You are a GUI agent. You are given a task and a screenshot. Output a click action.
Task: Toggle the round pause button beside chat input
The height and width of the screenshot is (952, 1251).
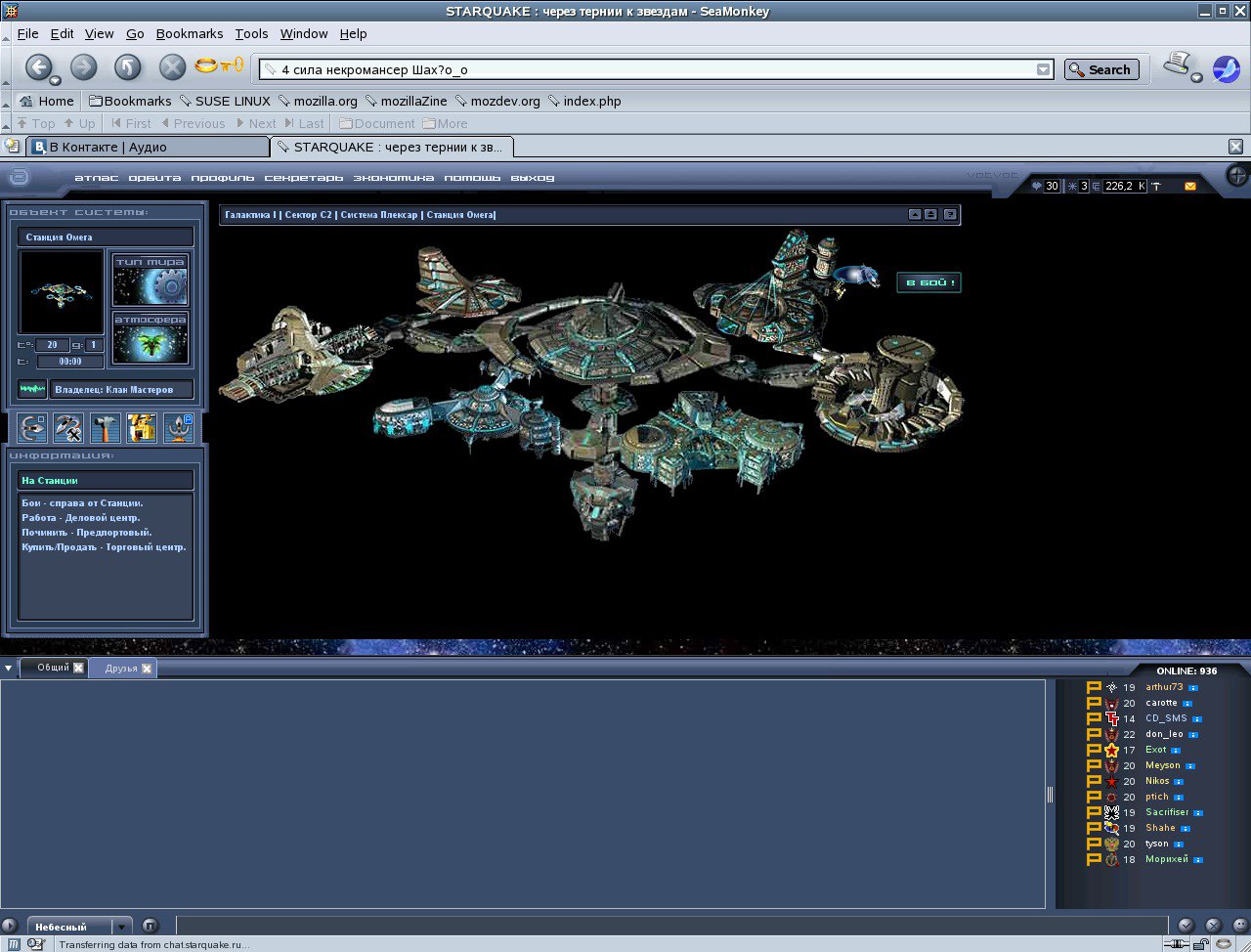tap(150, 926)
